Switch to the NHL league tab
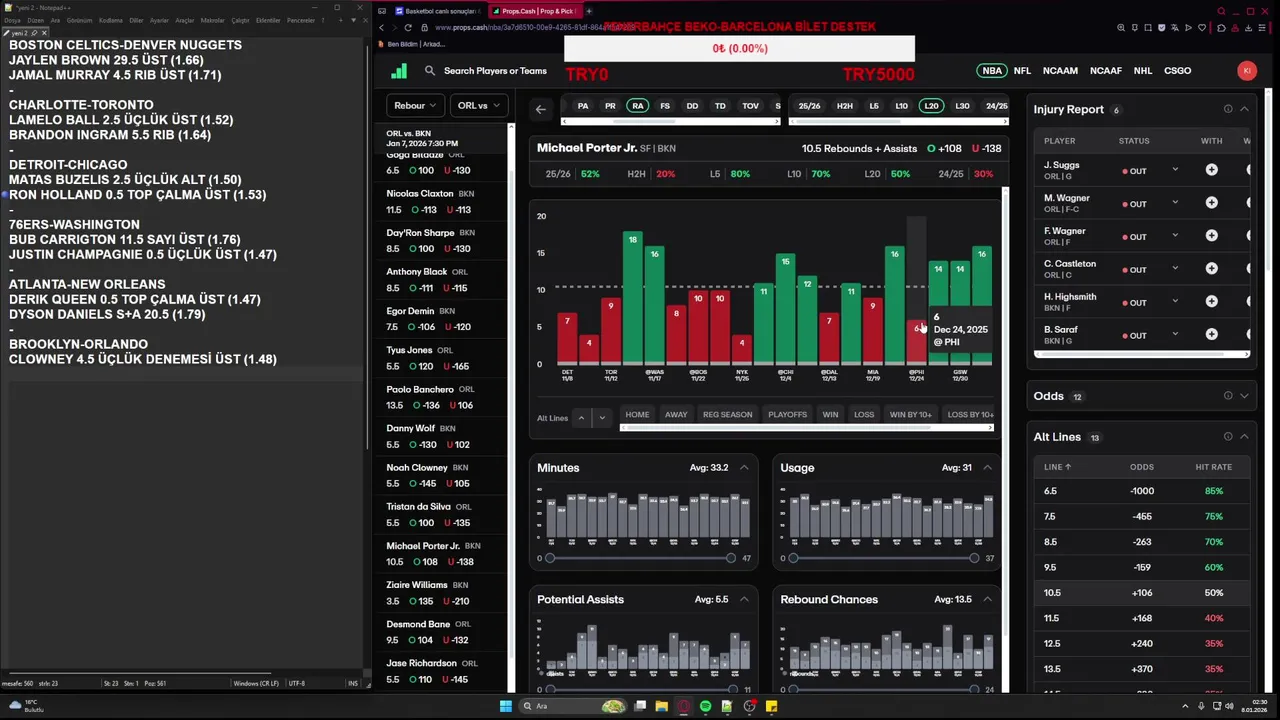The width and height of the screenshot is (1280, 720). pyautogui.click(x=1143, y=71)
